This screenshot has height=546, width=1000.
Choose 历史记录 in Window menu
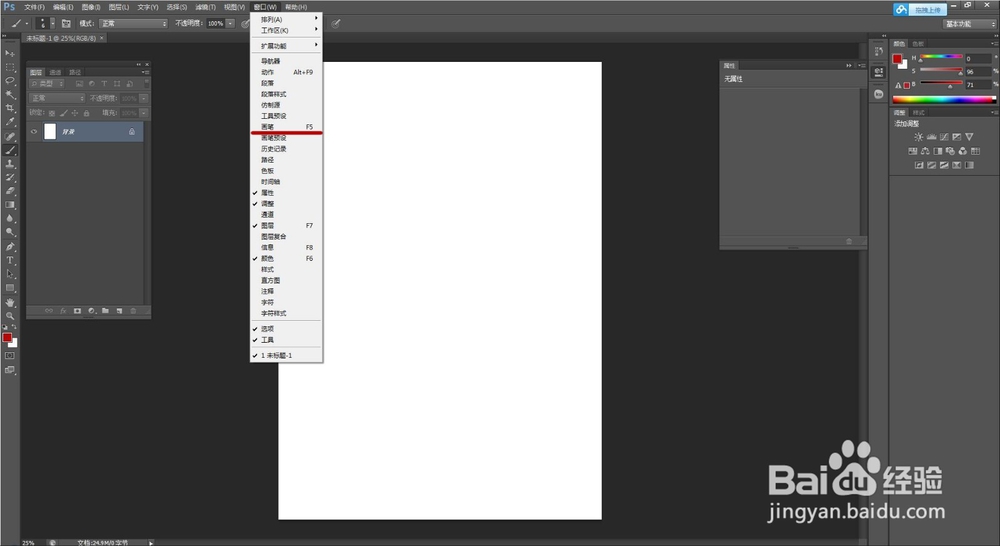[286, 149]
